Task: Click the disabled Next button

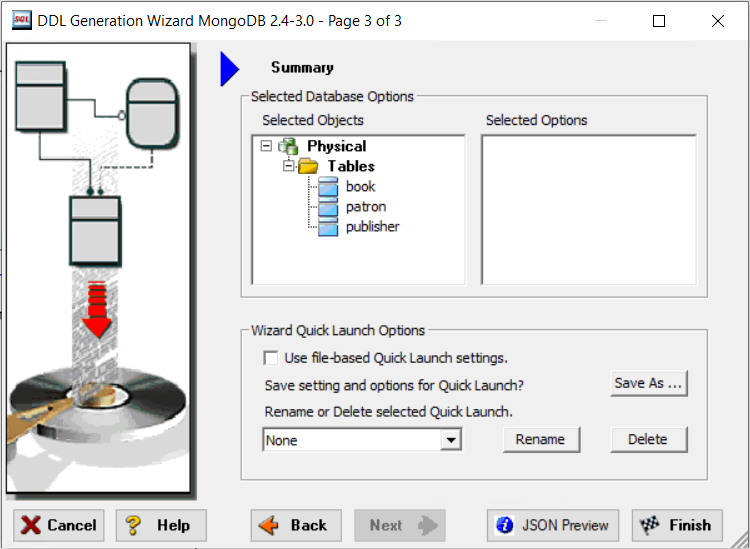Action: 400,525
